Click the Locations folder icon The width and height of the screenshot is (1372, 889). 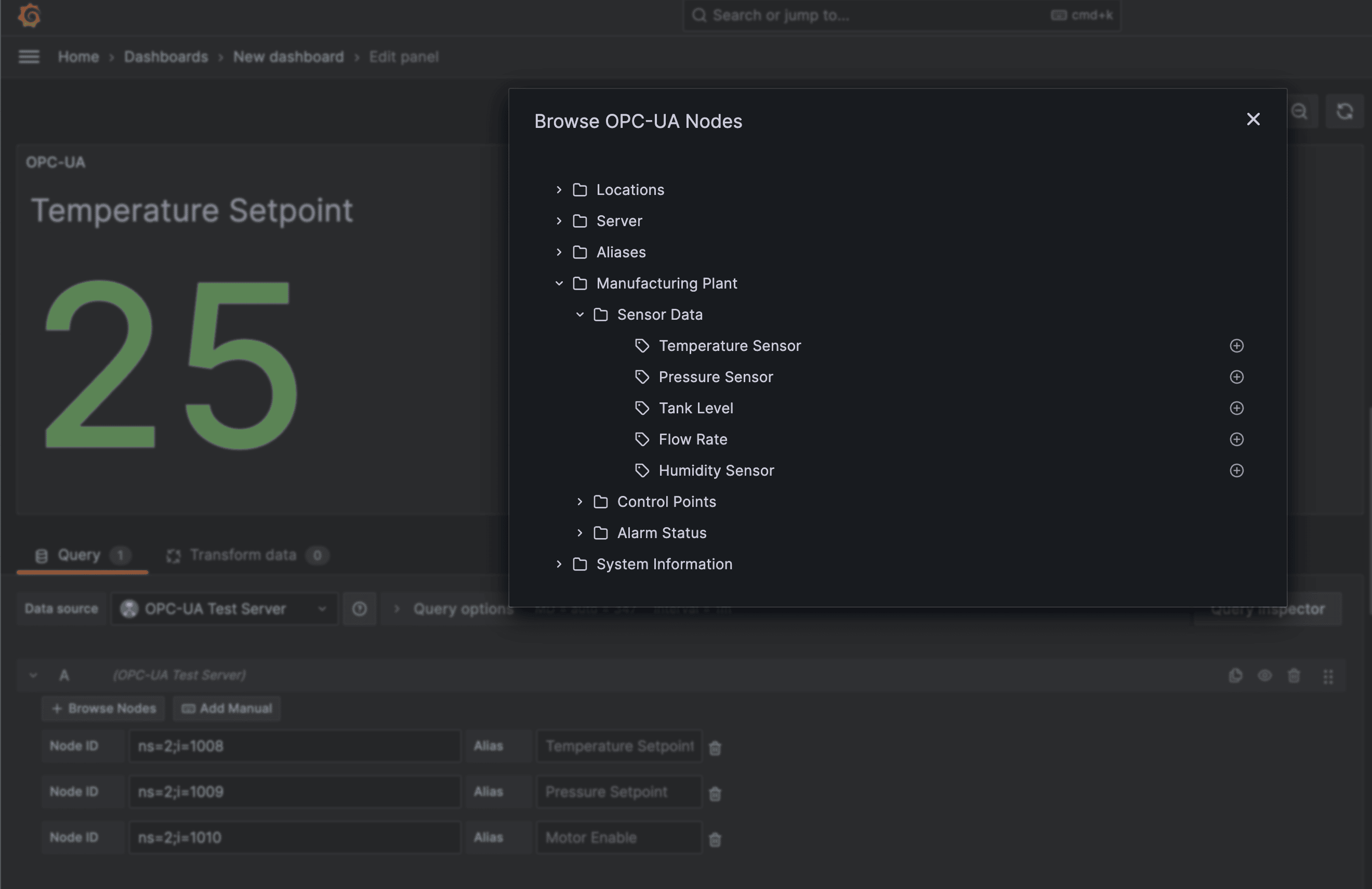pyautogui.click(x=579, y=190)
